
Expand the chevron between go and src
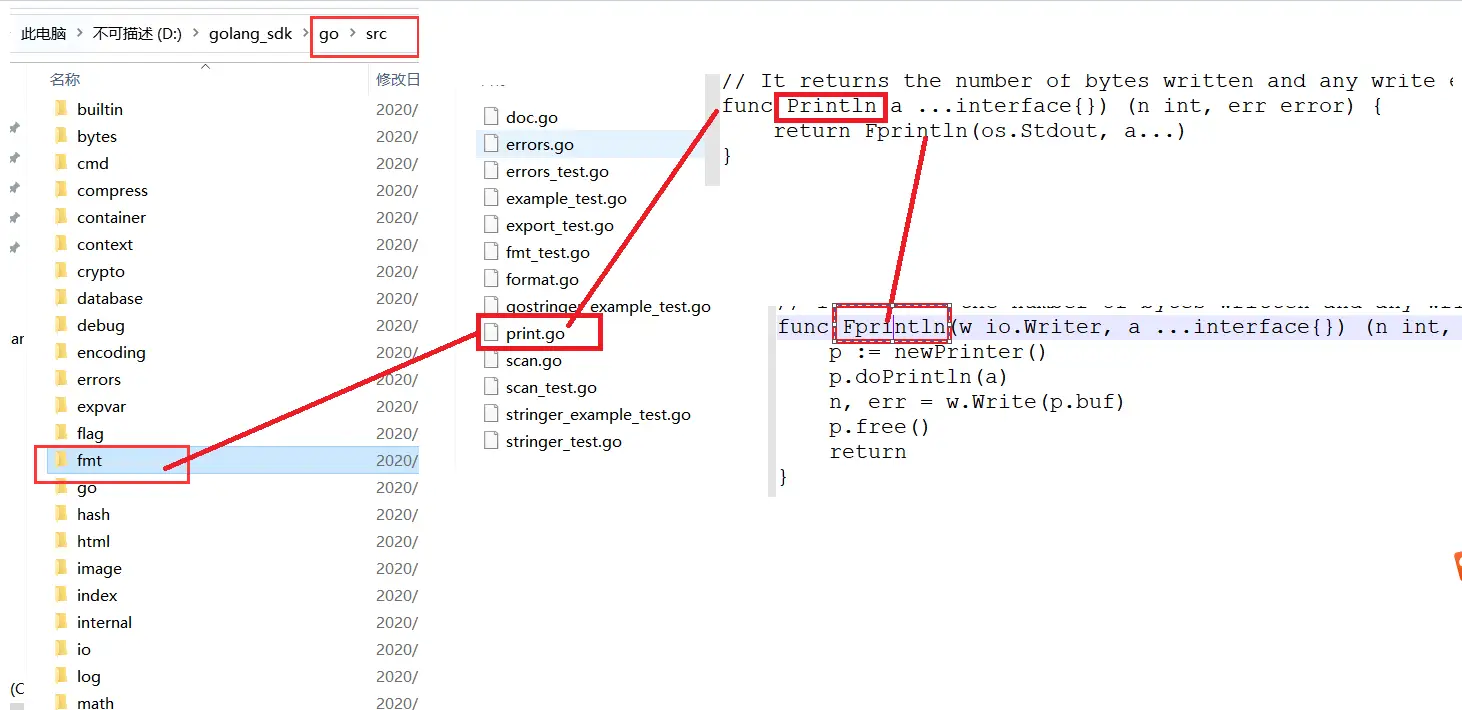click(352, 34)
